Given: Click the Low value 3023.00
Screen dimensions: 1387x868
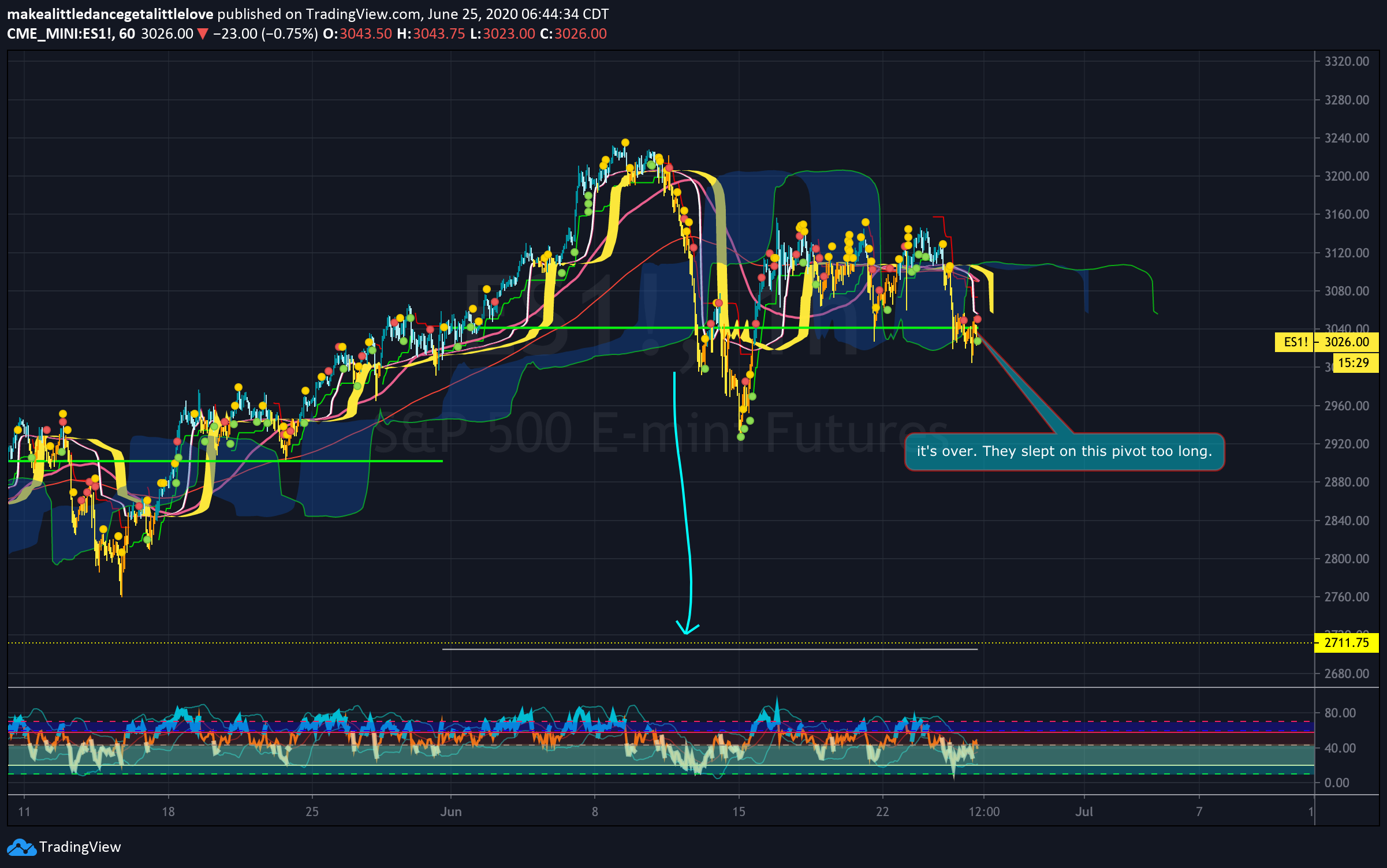Looking at the screenshot, I should coord(509,33).
